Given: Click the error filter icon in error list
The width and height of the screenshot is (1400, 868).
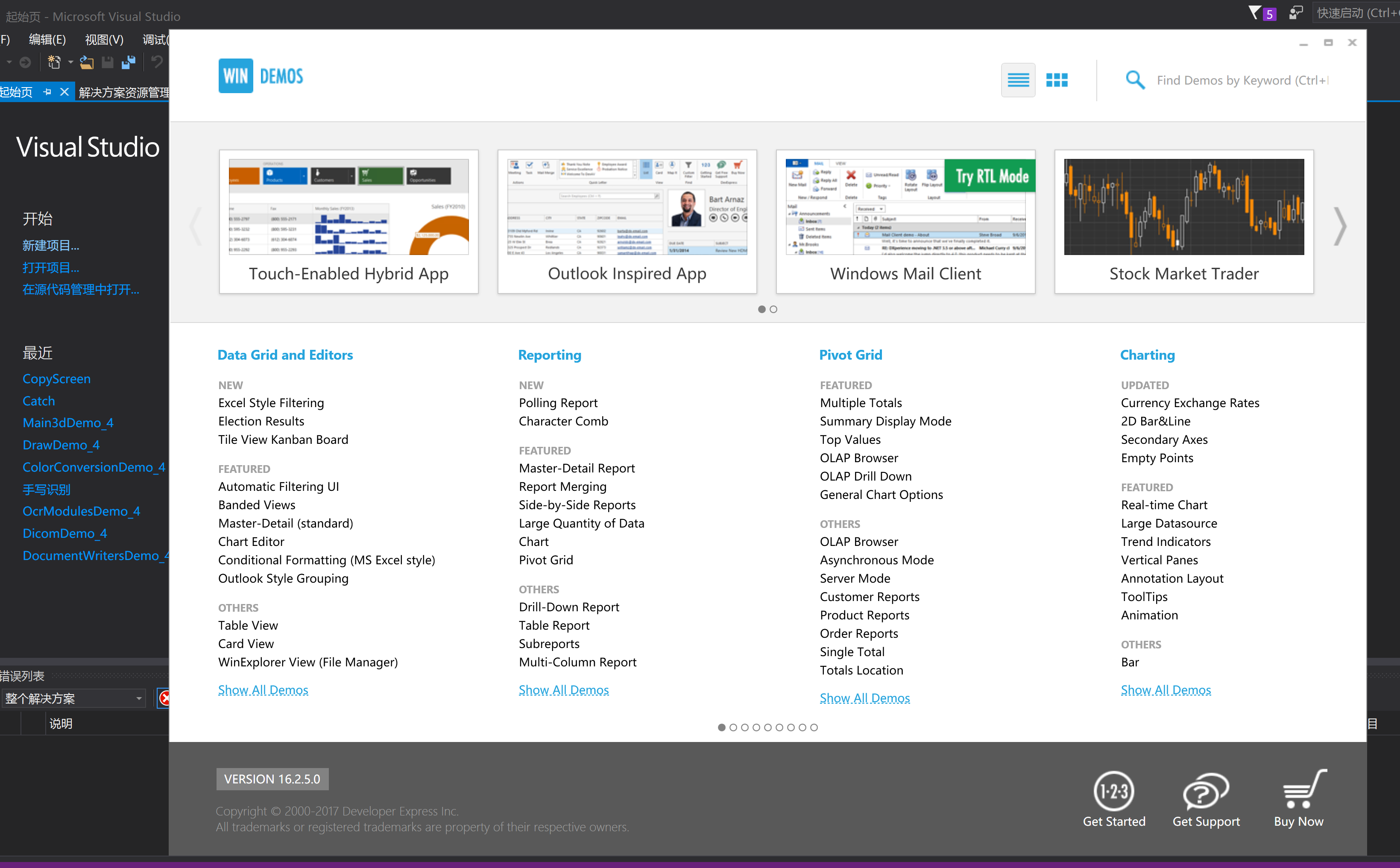Looking at the screenshot, I should point(164,698).
